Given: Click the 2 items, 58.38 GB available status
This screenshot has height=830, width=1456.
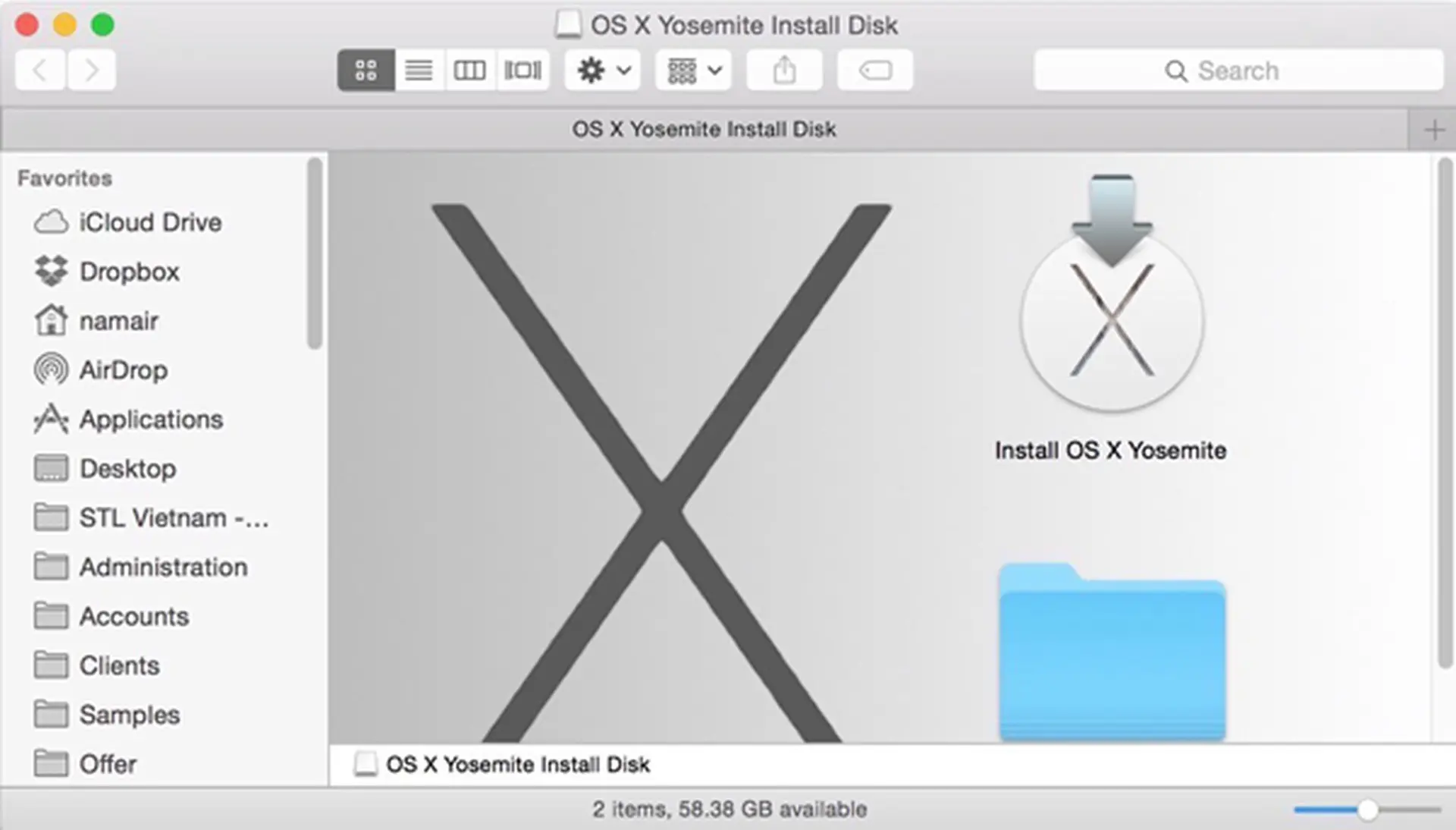Looking at the screenshot, I should [x=730, y=810].
